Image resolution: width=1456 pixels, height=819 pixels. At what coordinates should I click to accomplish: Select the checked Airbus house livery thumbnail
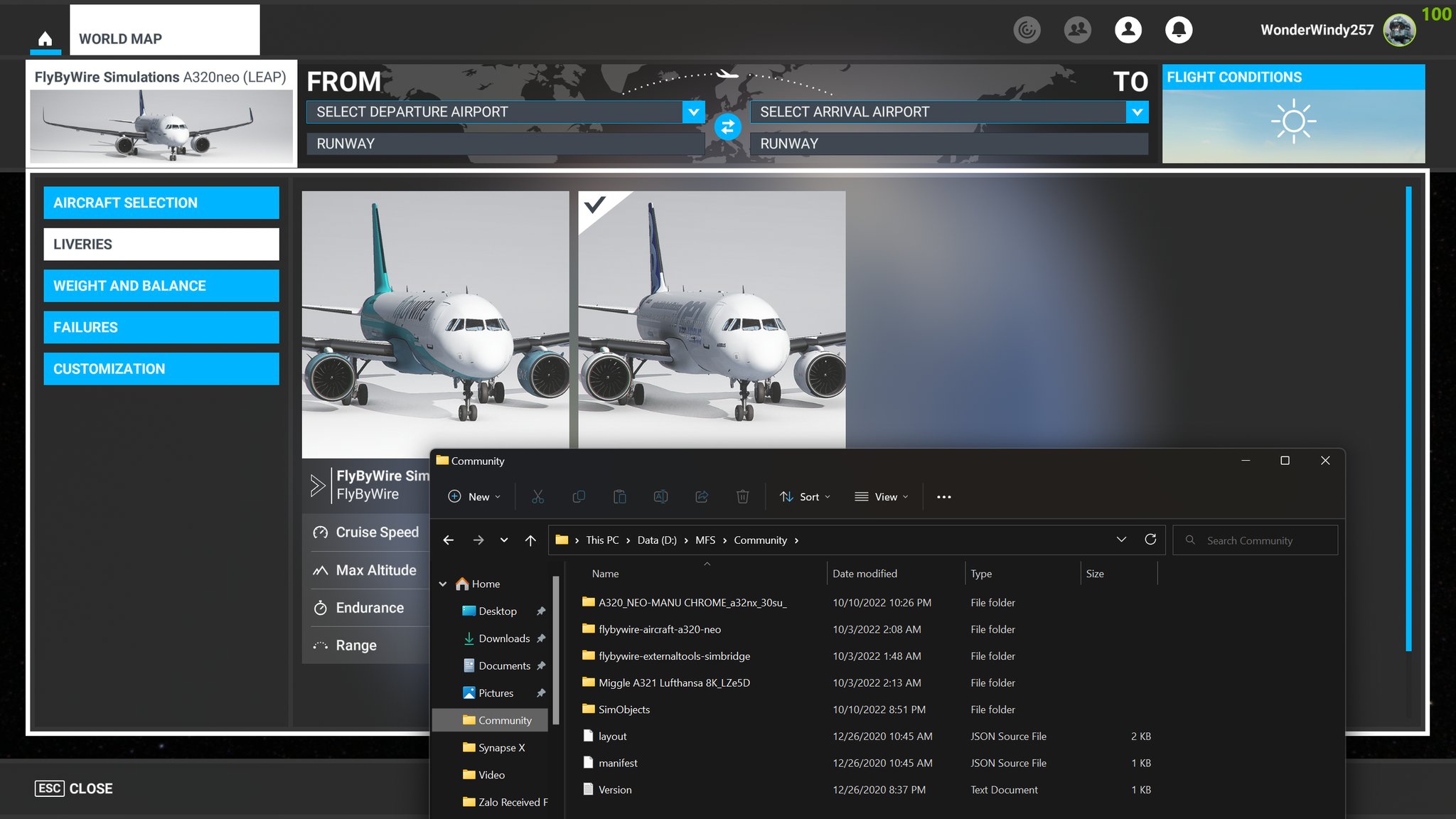[712, 320]
